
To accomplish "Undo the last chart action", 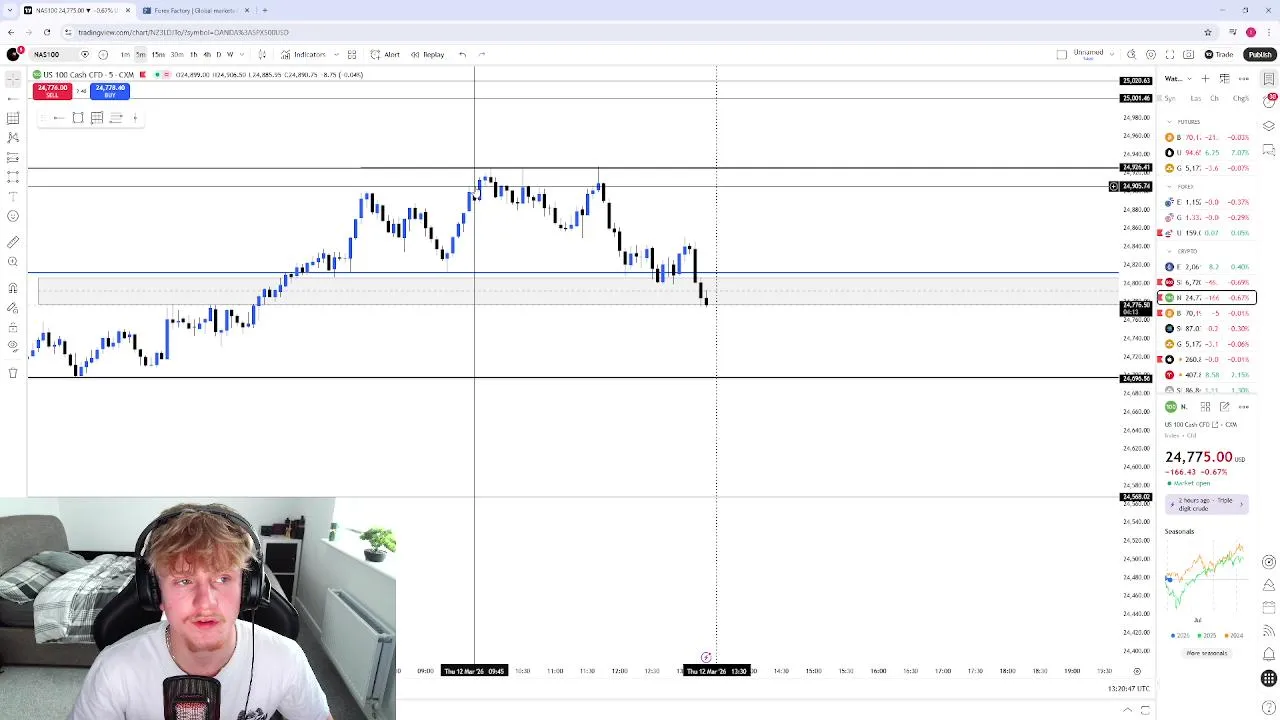I will 462,54.
